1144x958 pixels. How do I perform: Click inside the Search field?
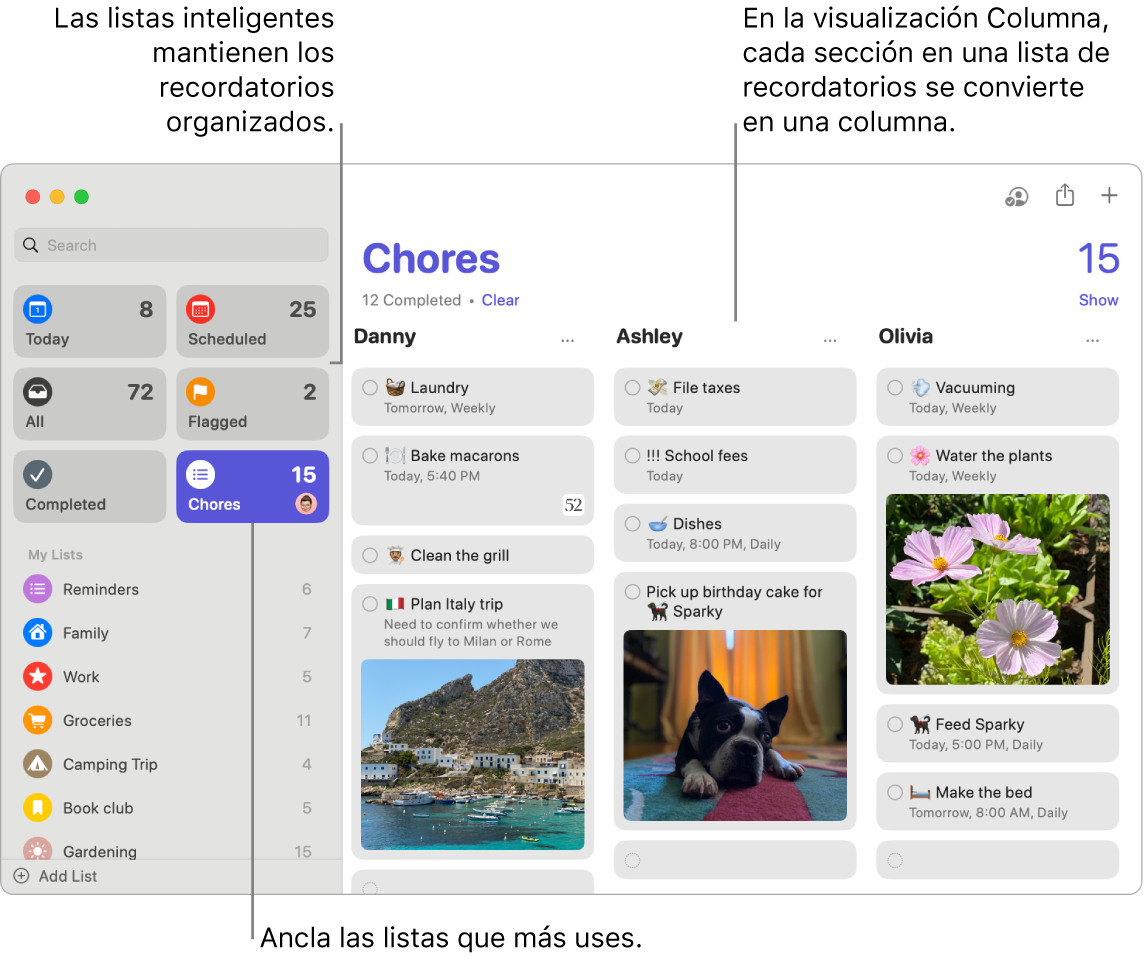(170, 245)
